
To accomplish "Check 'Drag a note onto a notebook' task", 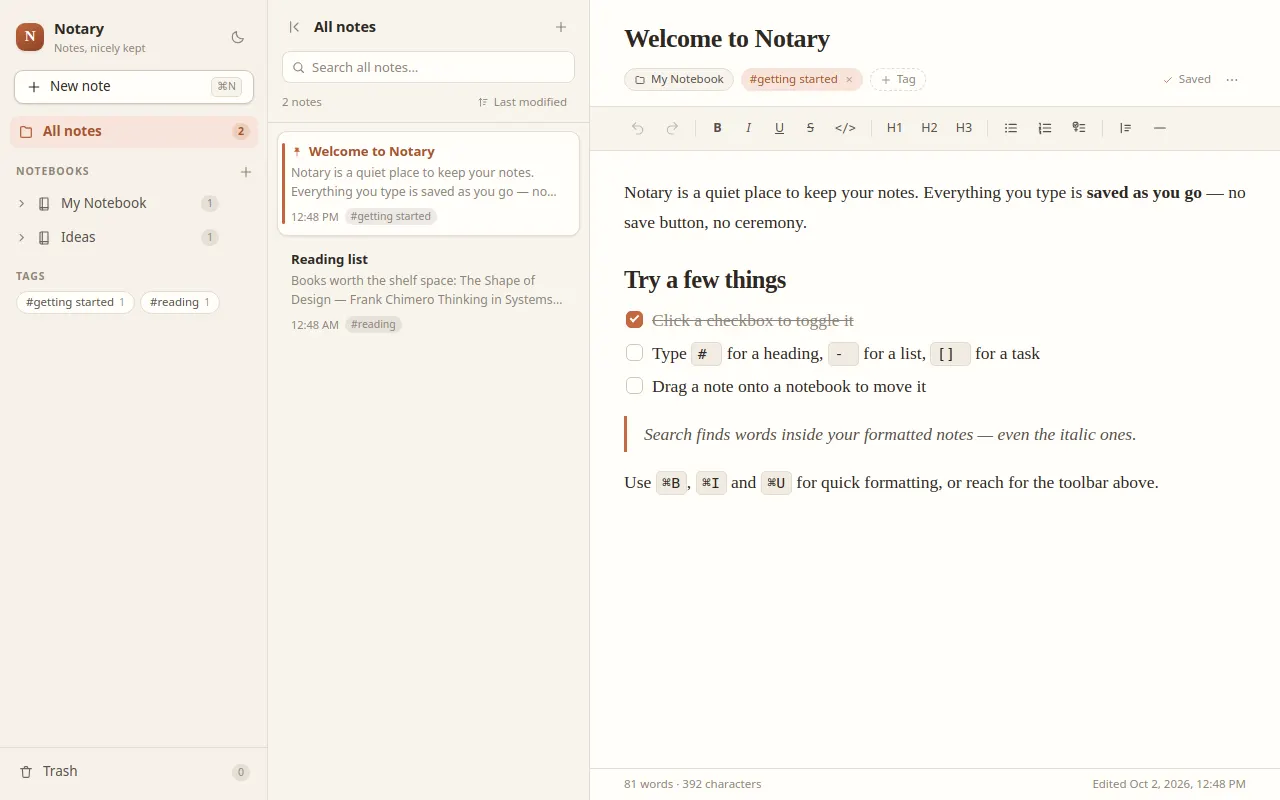I will (634, 386).
